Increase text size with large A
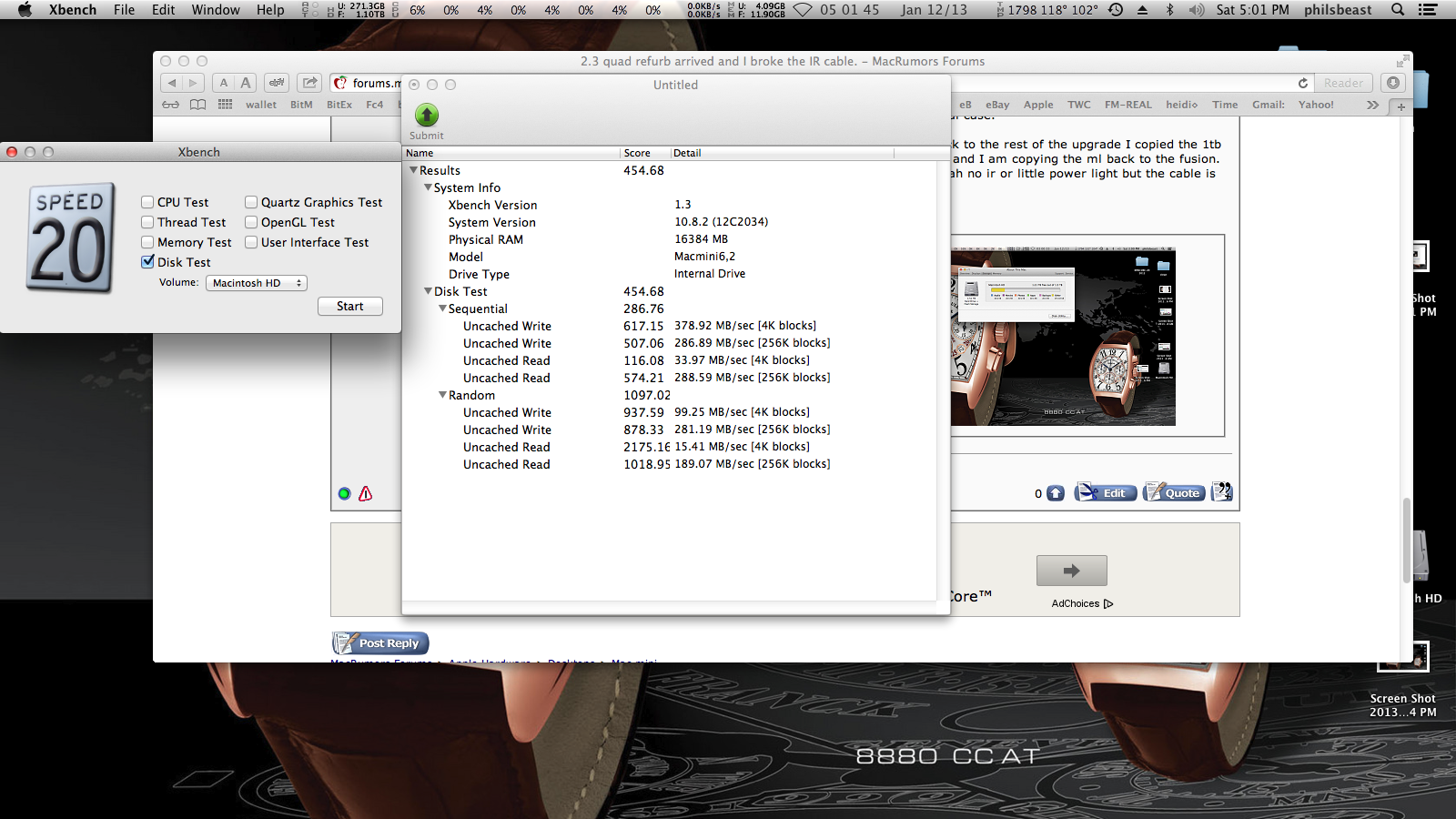This screenshot has width=1456, height=819. (x=246, y=83)
